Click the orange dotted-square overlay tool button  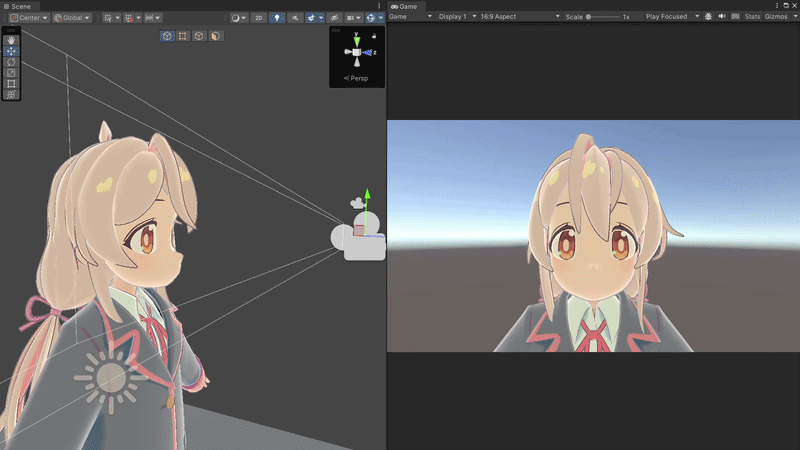click(x=183, y=36)
